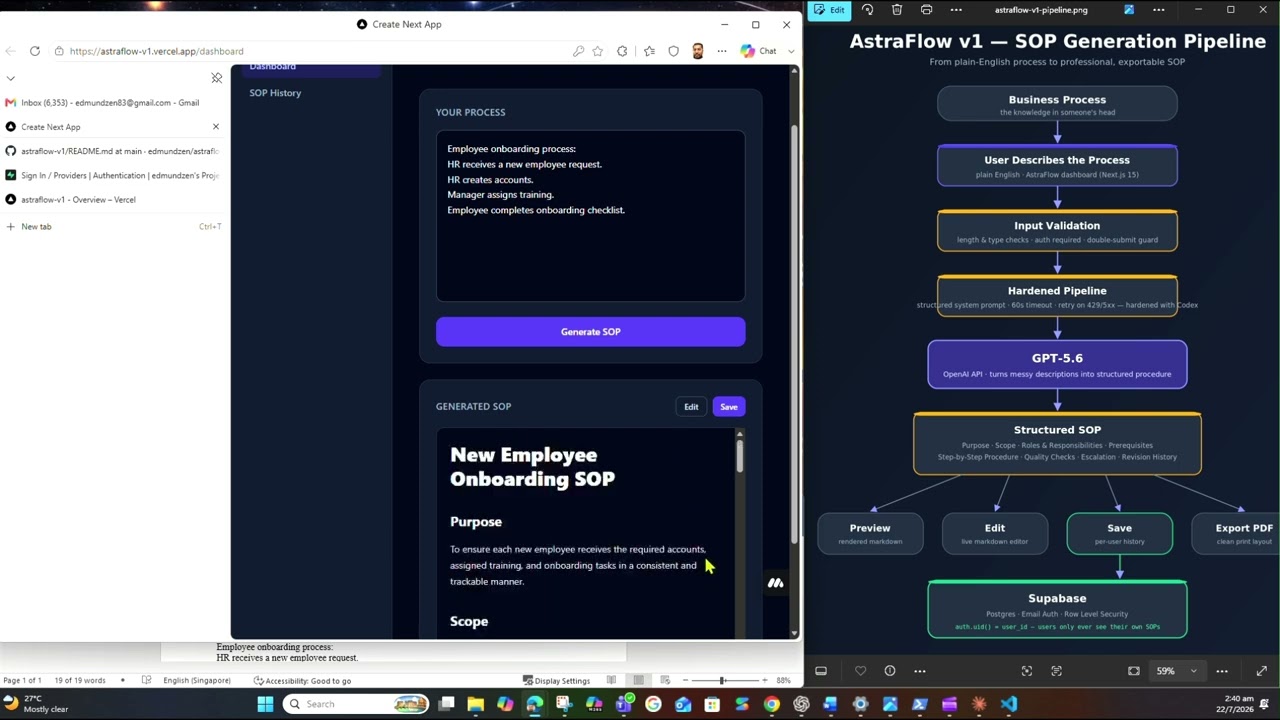Screen dimensions: 1280x720
Task: Click Edit in the photo viewer toolbar
Action: 830,10
